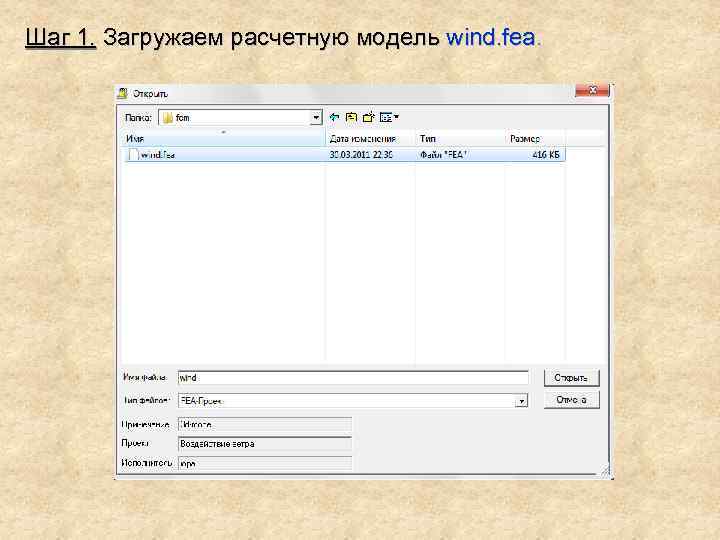The image size is (720, 540).
Task: Click the Файл "FEA" type cell
Action: (443, 155)
